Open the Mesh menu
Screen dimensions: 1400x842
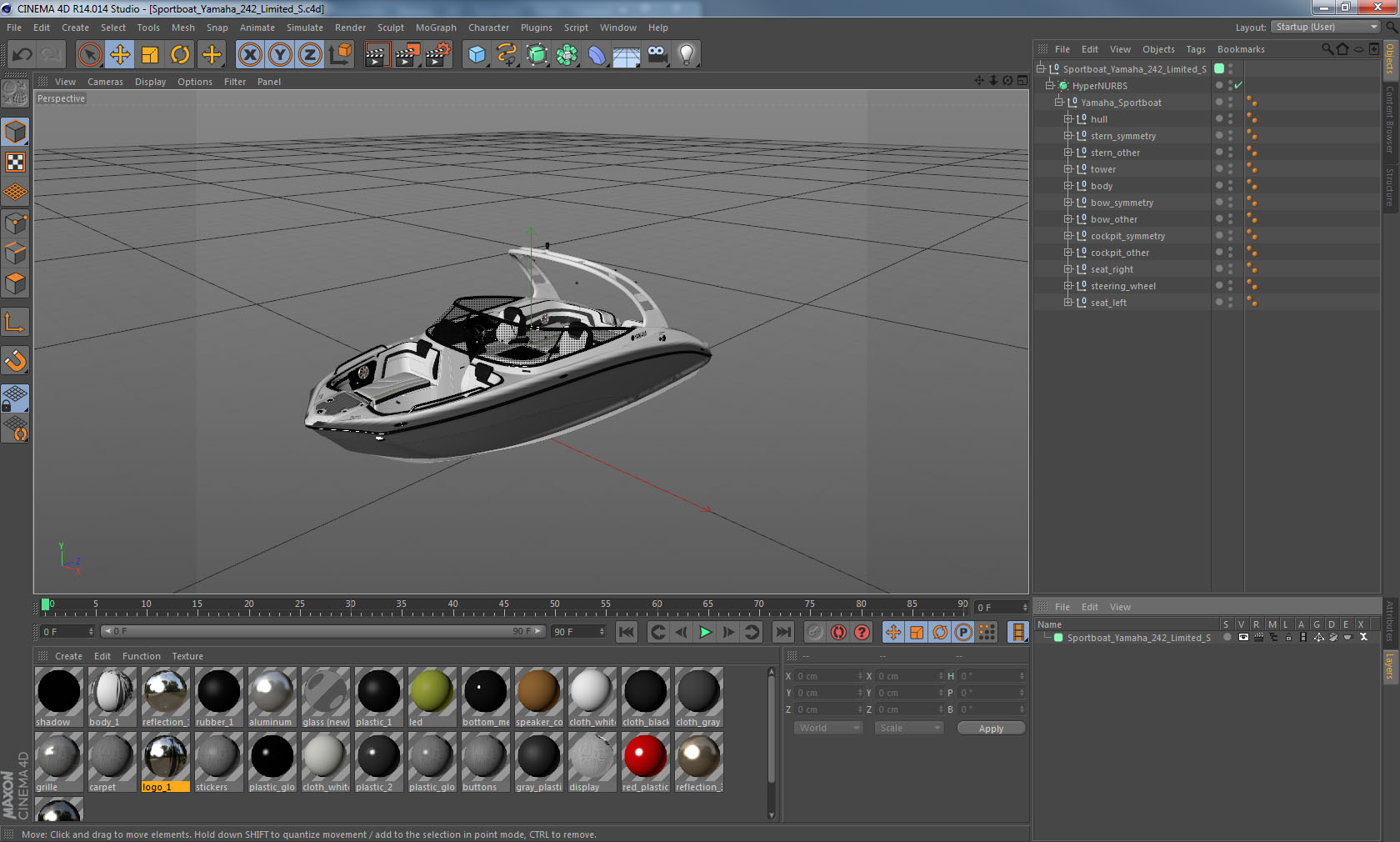click(x=182, y=28)
